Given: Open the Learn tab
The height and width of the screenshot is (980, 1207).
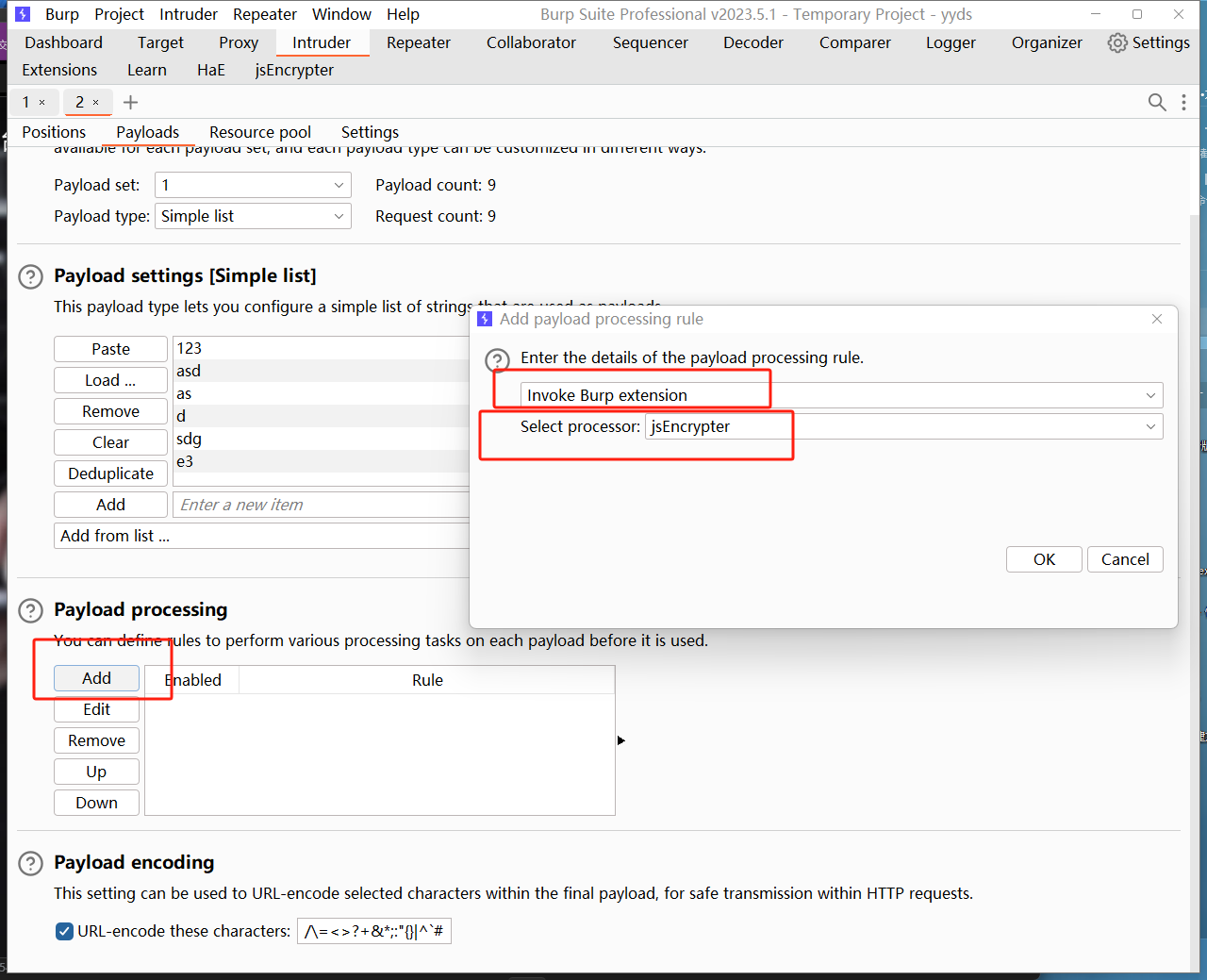Looking at the screenshot, I should tap(147, 70).
